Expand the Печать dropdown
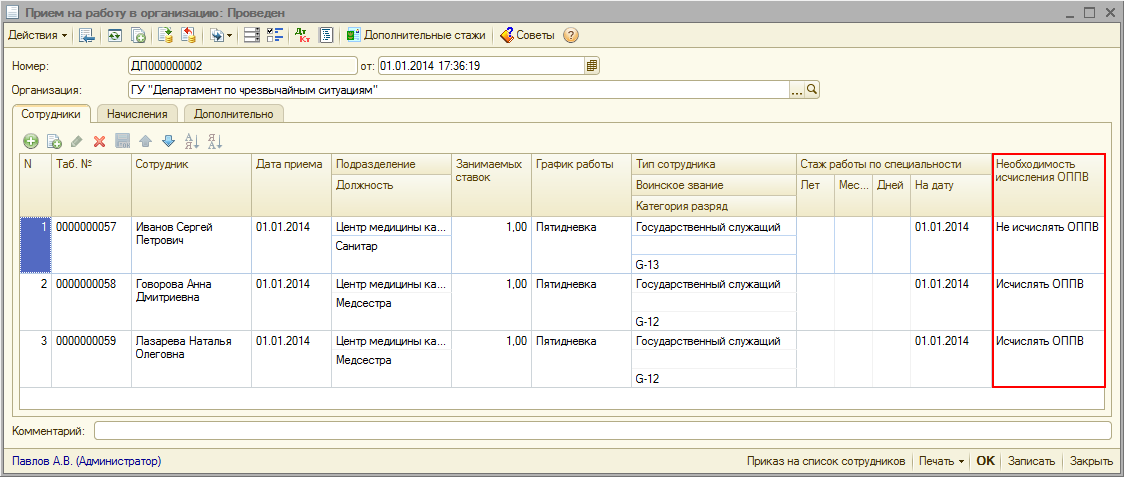This screenshot has width=1124, height=477. click(x=943, y=461)
